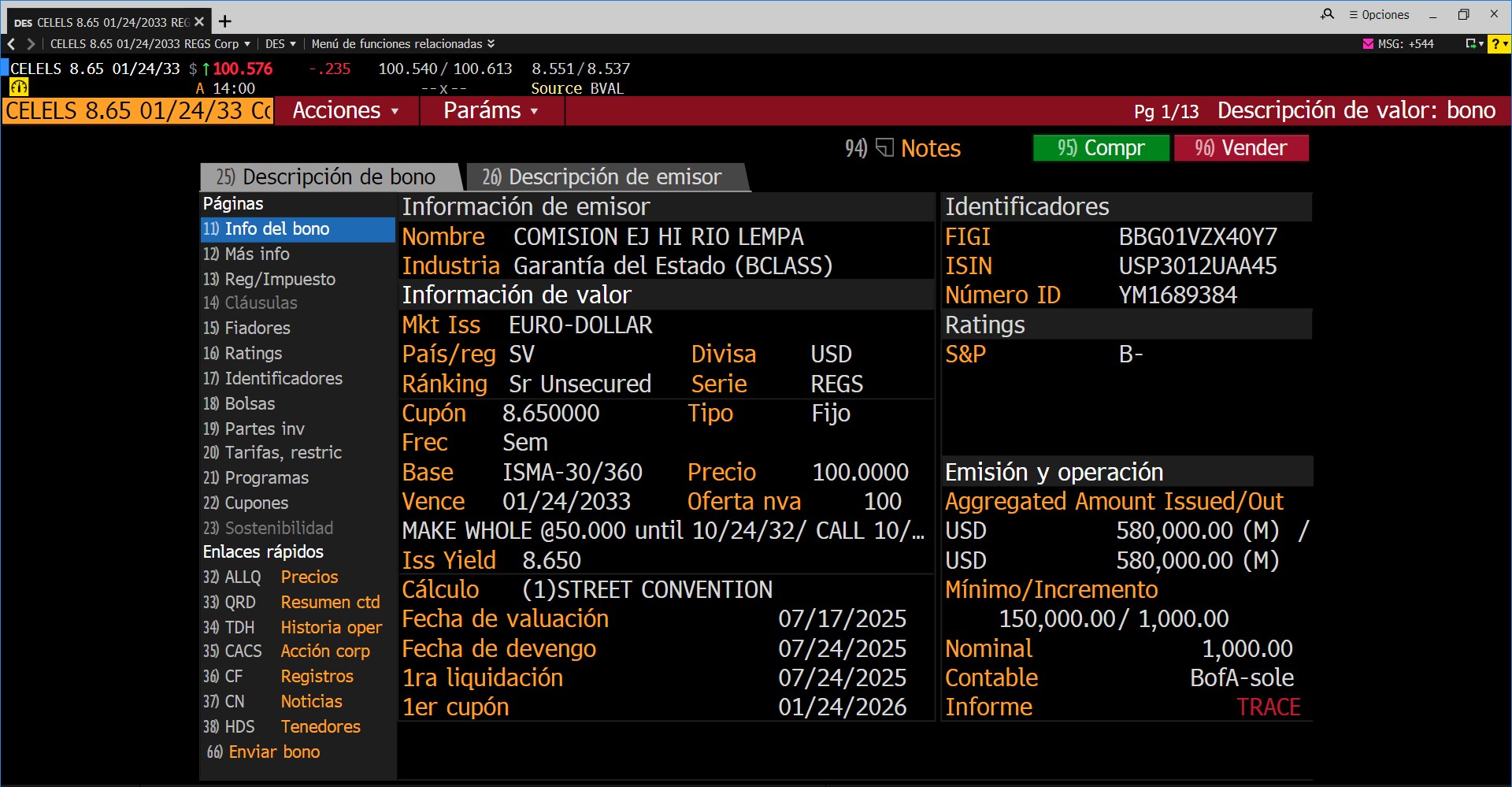Expand the Acciones dropdown
The image size is (1512, 787).
click(346, 111)
